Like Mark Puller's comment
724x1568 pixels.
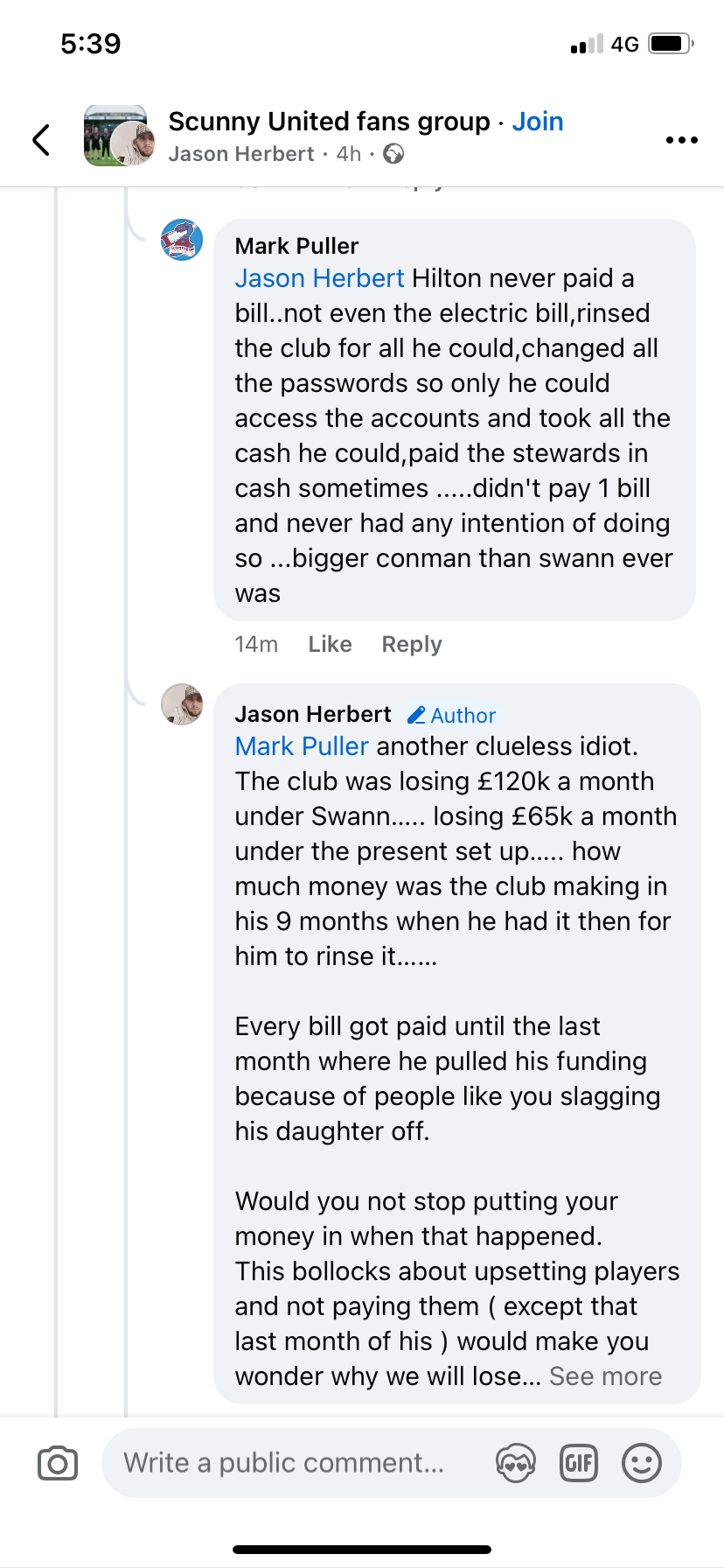pos(330,644)
